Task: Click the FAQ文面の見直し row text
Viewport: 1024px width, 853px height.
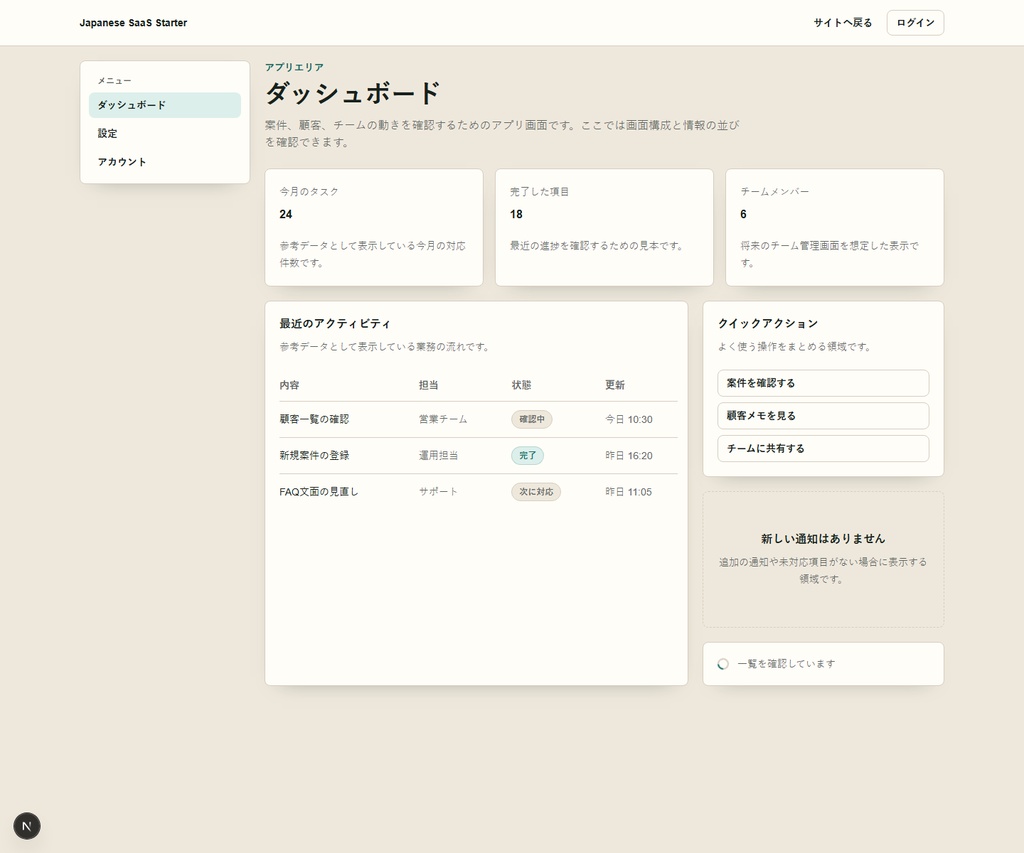Action: 319,492
